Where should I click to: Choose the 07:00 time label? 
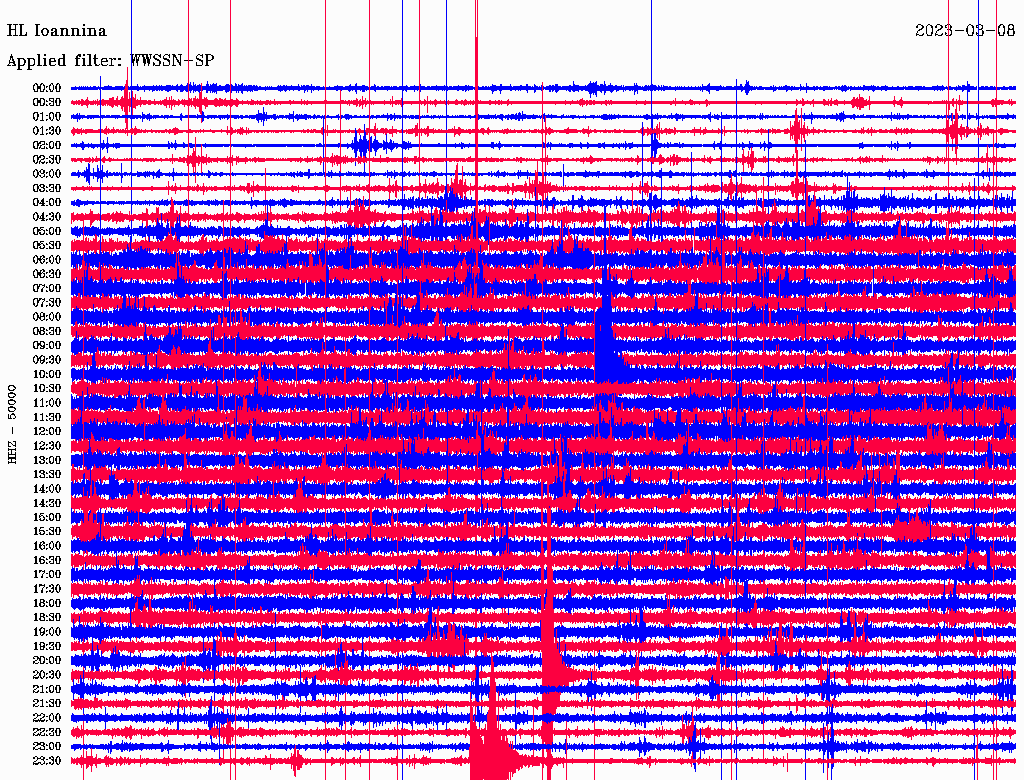tap(47, 288)
